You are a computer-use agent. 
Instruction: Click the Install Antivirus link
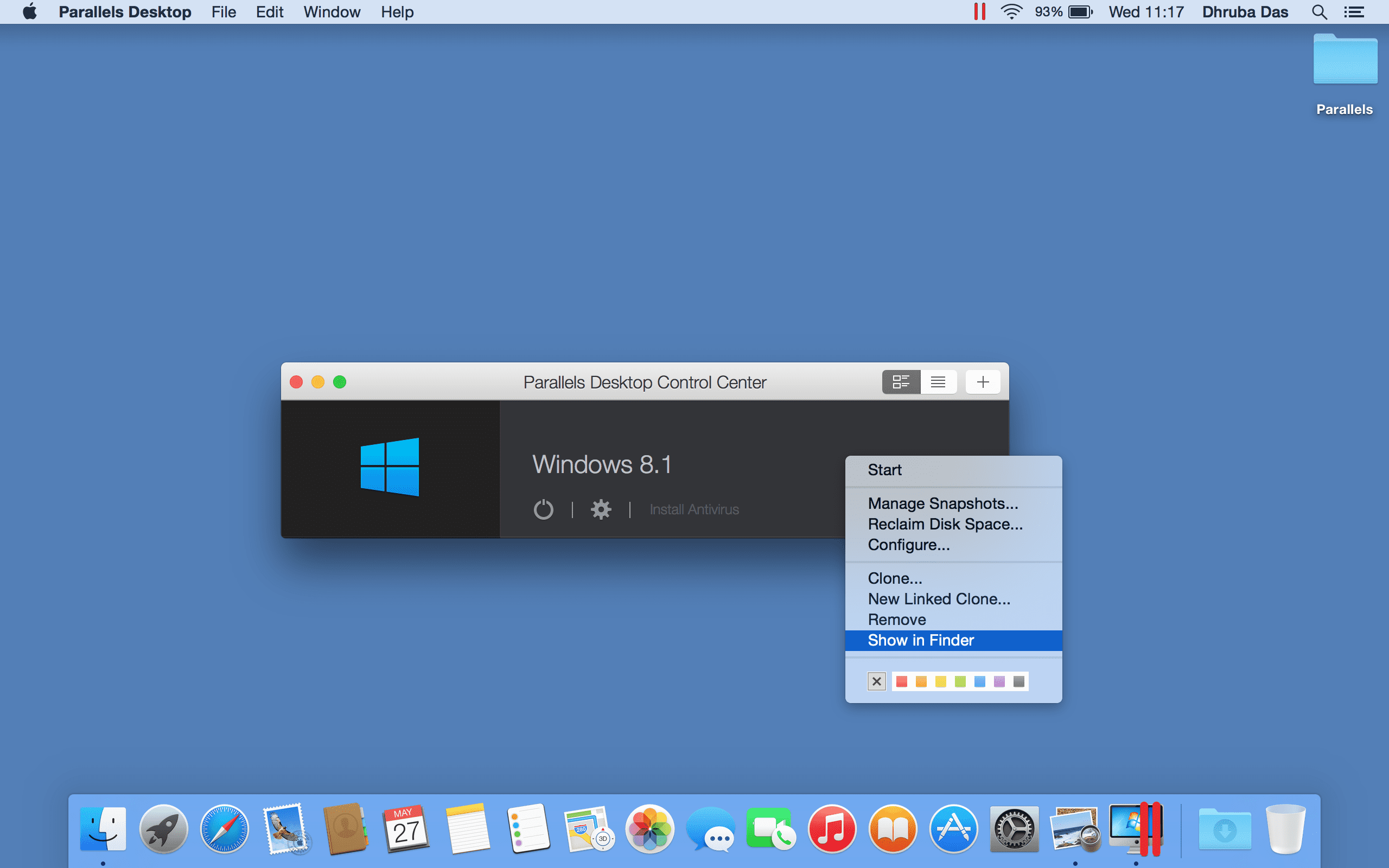(x=694, y=509)
